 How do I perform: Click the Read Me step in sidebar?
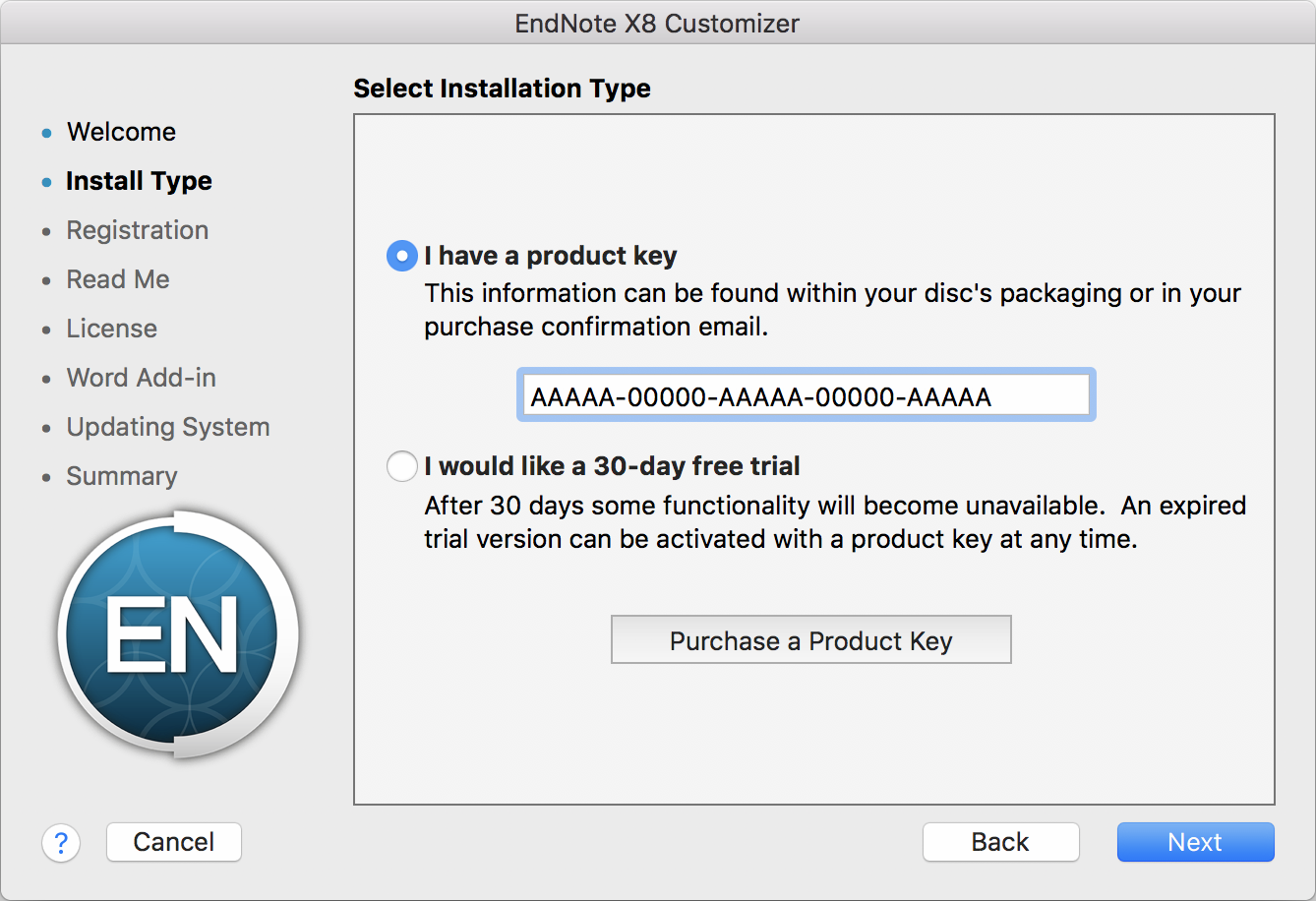(x=118, y=279)
